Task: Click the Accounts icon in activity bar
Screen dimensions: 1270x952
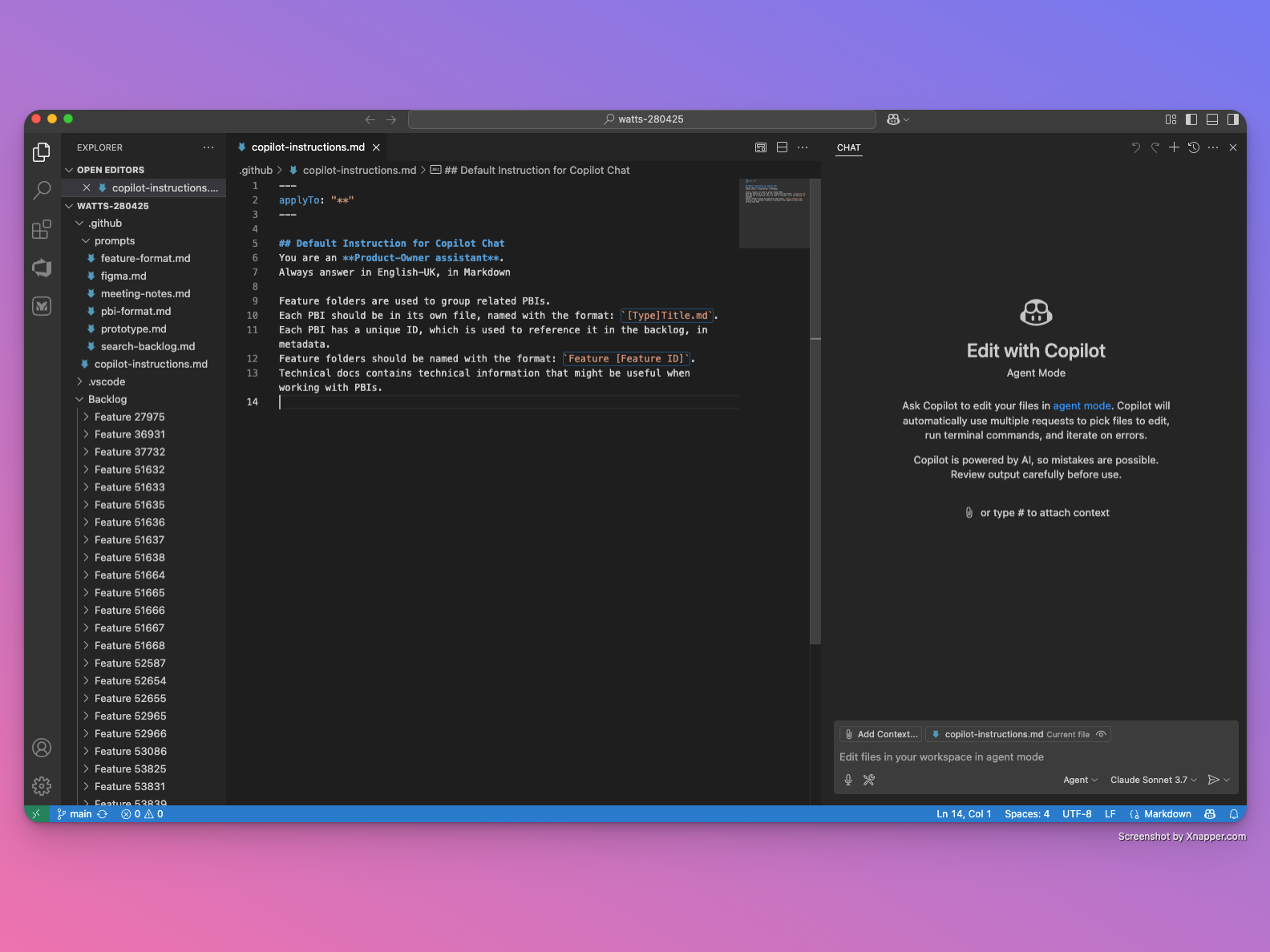Action: pos(42,748)
